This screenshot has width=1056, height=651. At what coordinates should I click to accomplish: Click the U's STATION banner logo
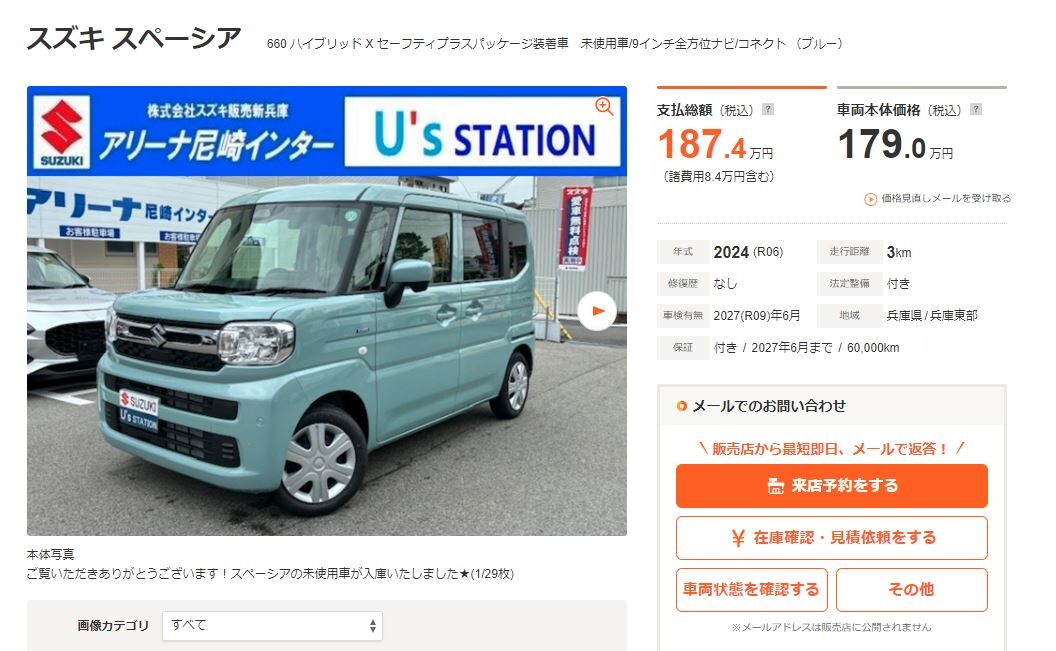click(x=484, y=133)
